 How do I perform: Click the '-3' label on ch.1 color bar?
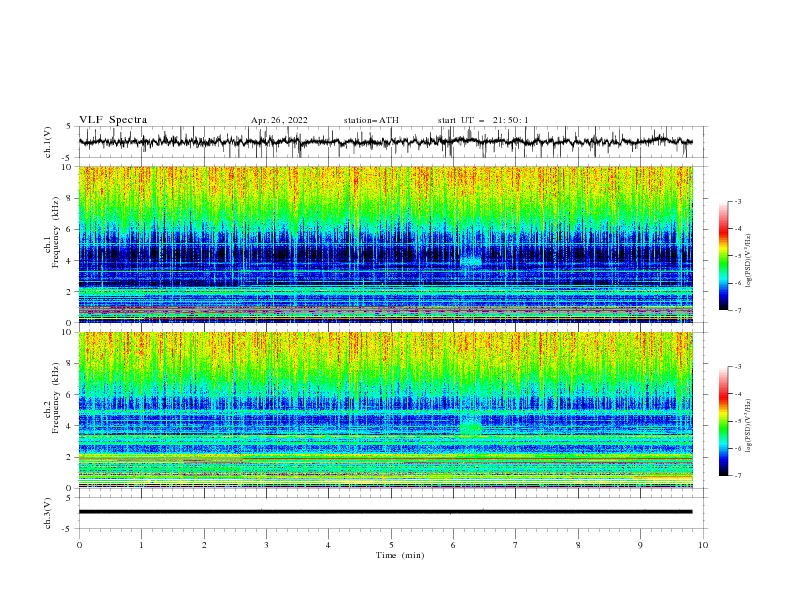(x=737, y=201)
